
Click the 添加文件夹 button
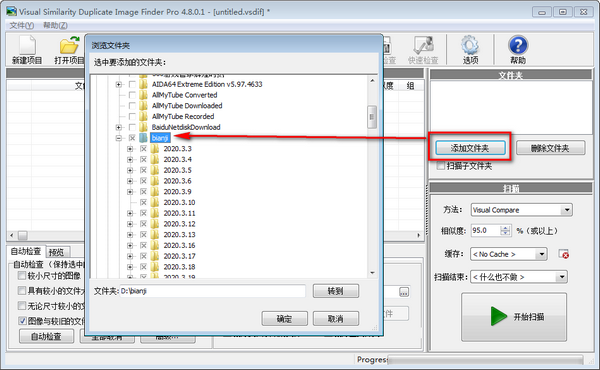coord(470,148)
